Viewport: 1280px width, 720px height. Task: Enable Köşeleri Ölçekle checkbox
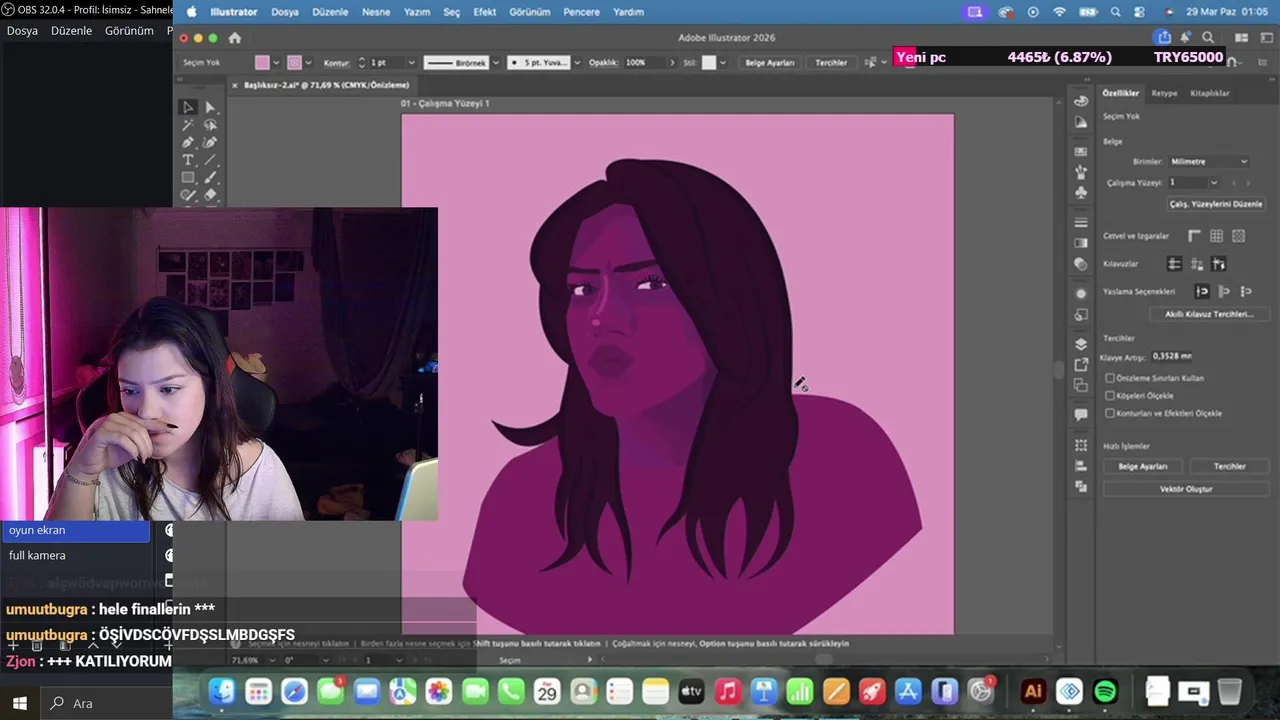tap(1110, 395)
